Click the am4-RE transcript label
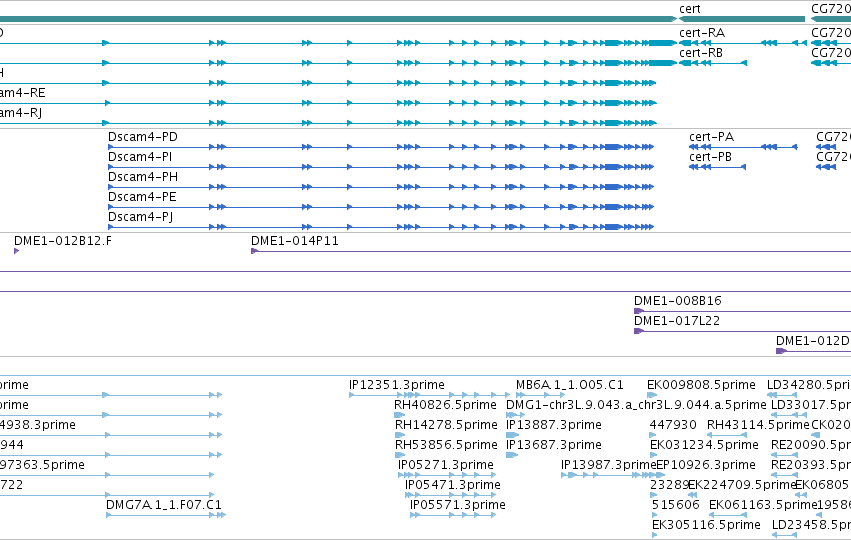The width and height of the screenshot is (851, 540). point(22,93)
